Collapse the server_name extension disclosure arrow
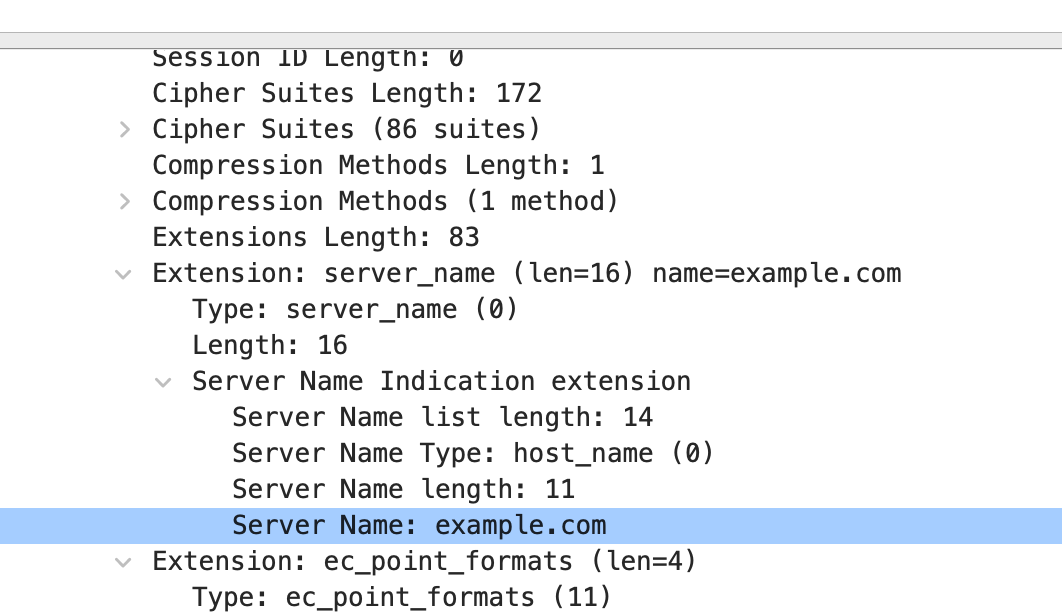This screenshot has width=1062, height=616. coord(123,274)
